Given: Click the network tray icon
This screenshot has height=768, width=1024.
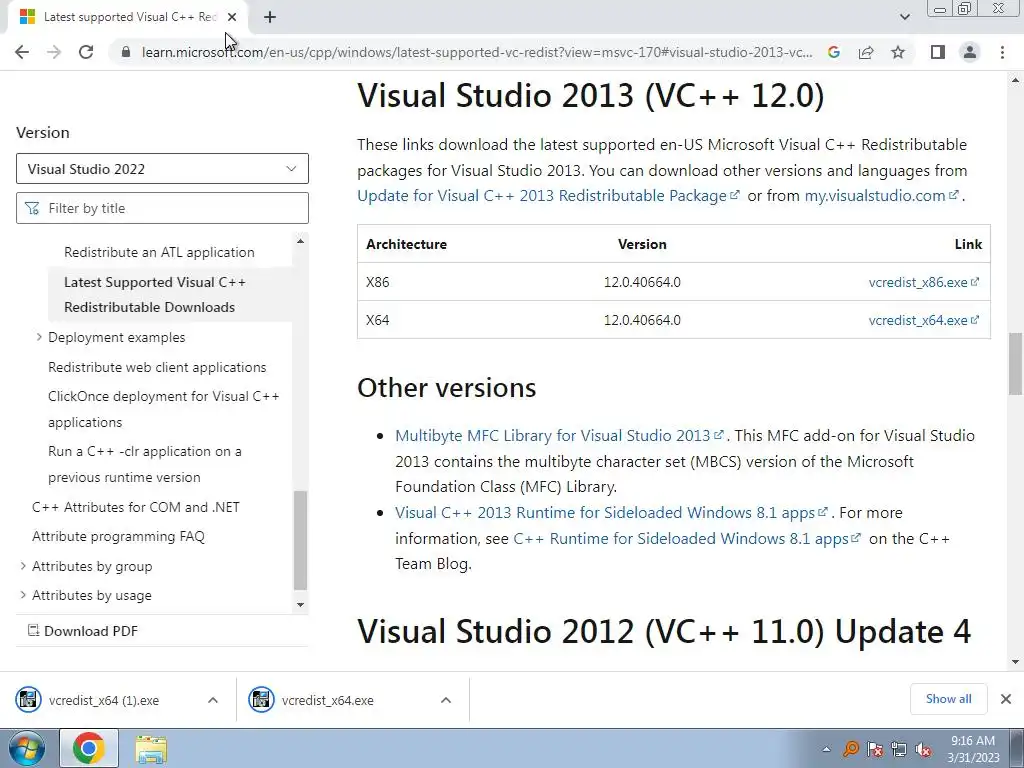Looking at the screenshot, I should (x=899, y=749).
